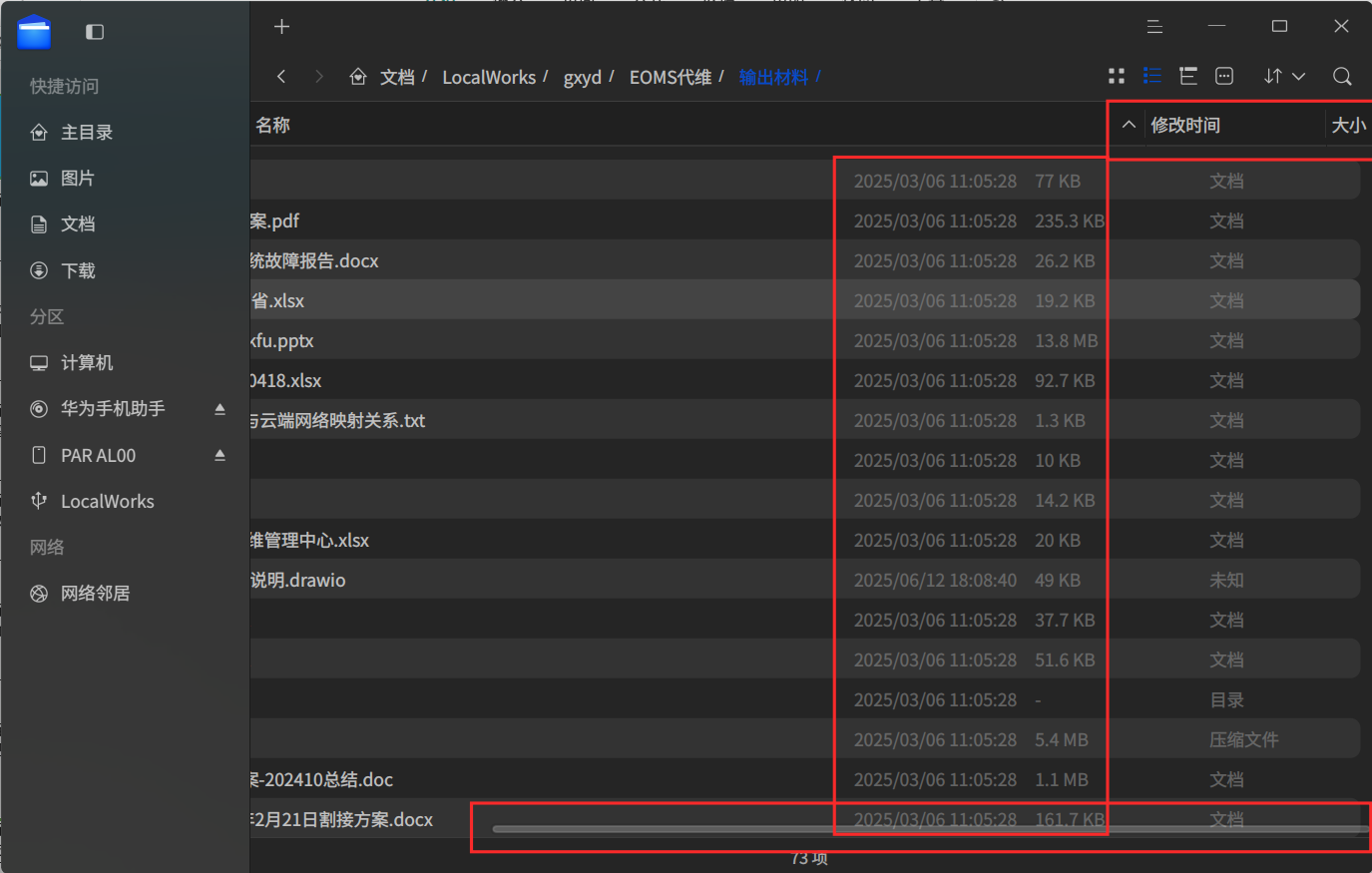Image resolution: width=1372 pixels, height=873 pixels.
Task: Navigate to gxyd in the breadcrumb
Action: click(x=583, y=77)
